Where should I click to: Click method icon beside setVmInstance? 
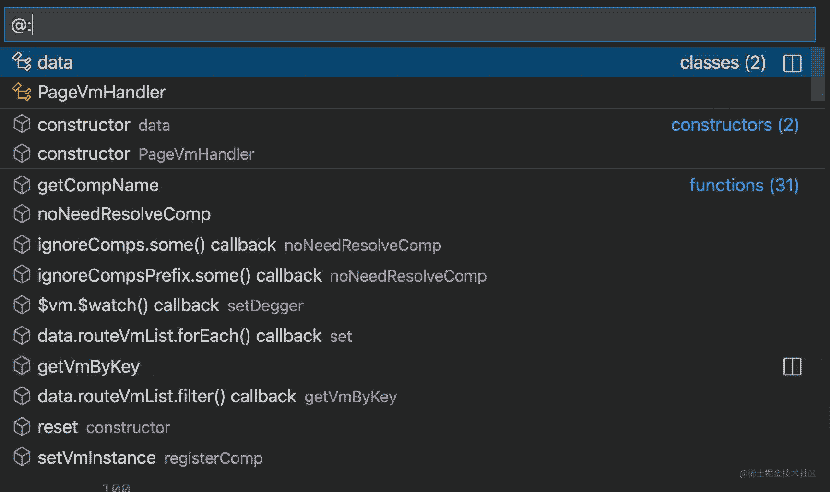(x=22, y=457)
